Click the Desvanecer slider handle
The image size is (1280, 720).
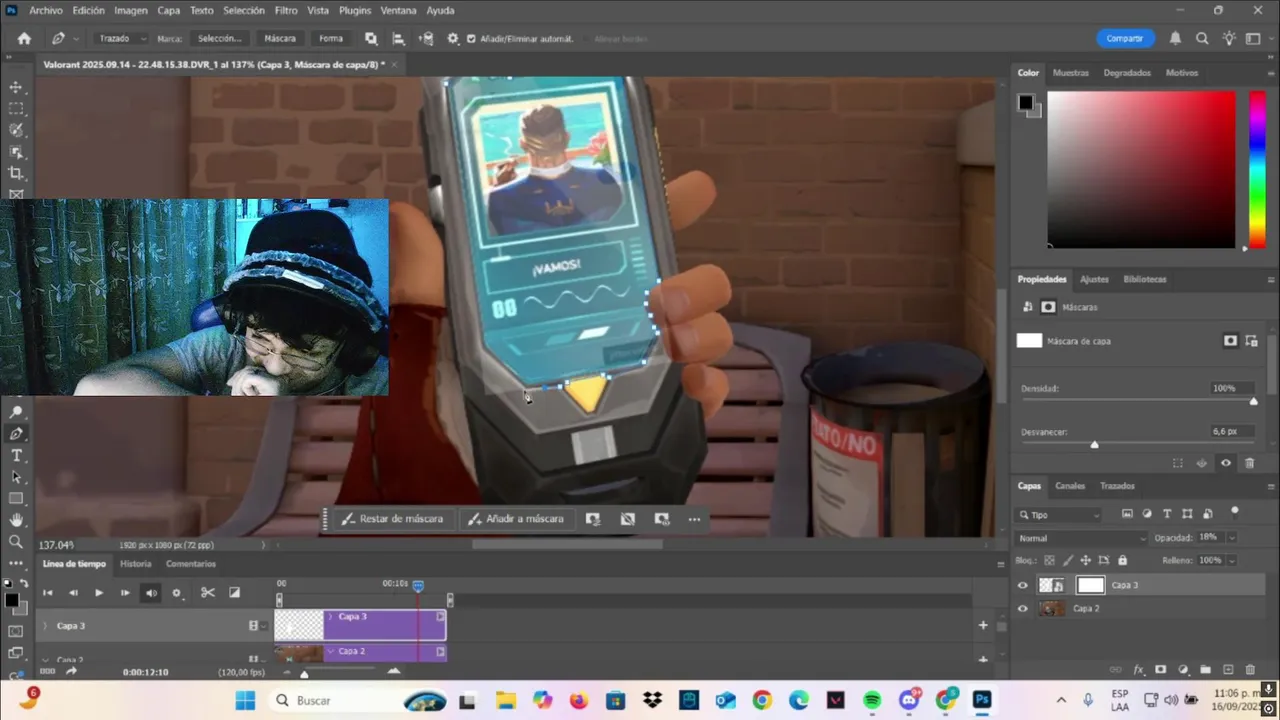click(1094, 444)
